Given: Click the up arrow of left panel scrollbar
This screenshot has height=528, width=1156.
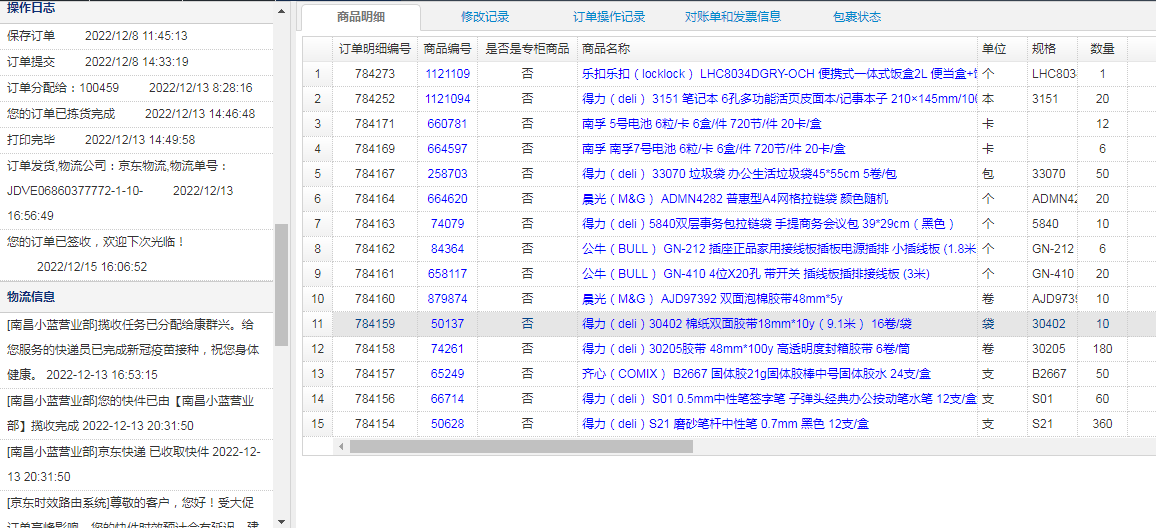Looking at the screenshot, I should (281, 11).
